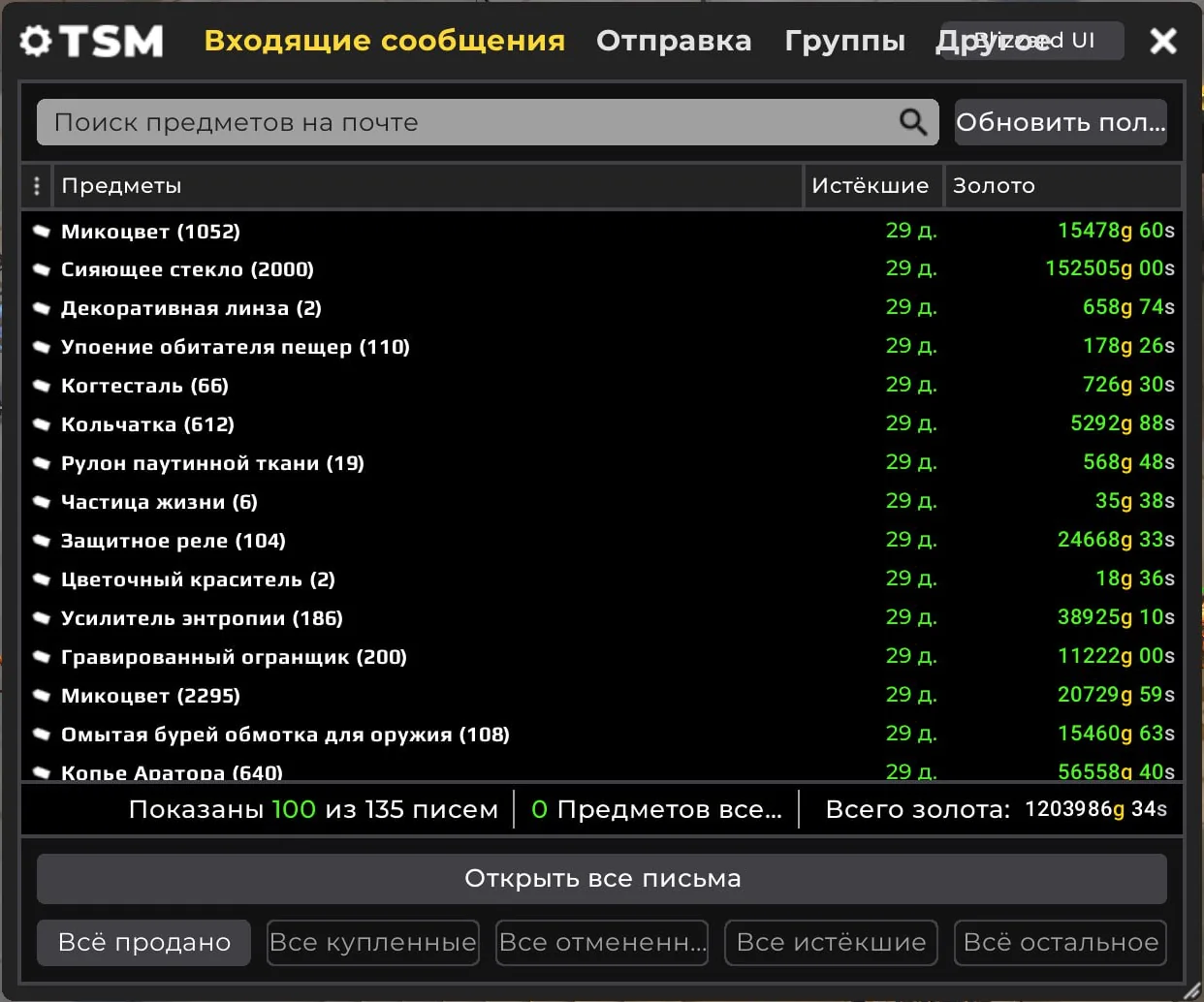Viewport: 1204px width, 1002px height.
Task: Select Омытая бурей обмотка для оружия row
Action: point(602,735)
